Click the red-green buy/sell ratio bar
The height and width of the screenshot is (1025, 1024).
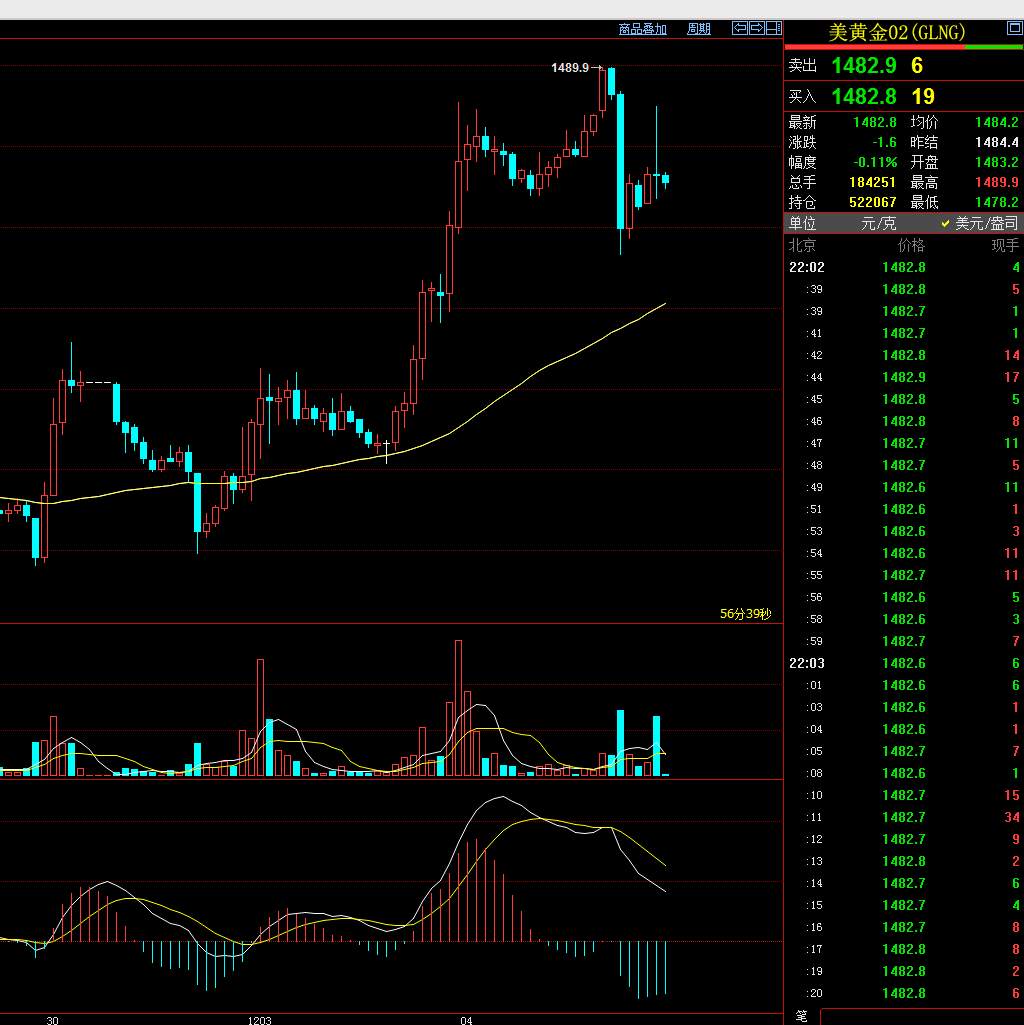point(904,47)
